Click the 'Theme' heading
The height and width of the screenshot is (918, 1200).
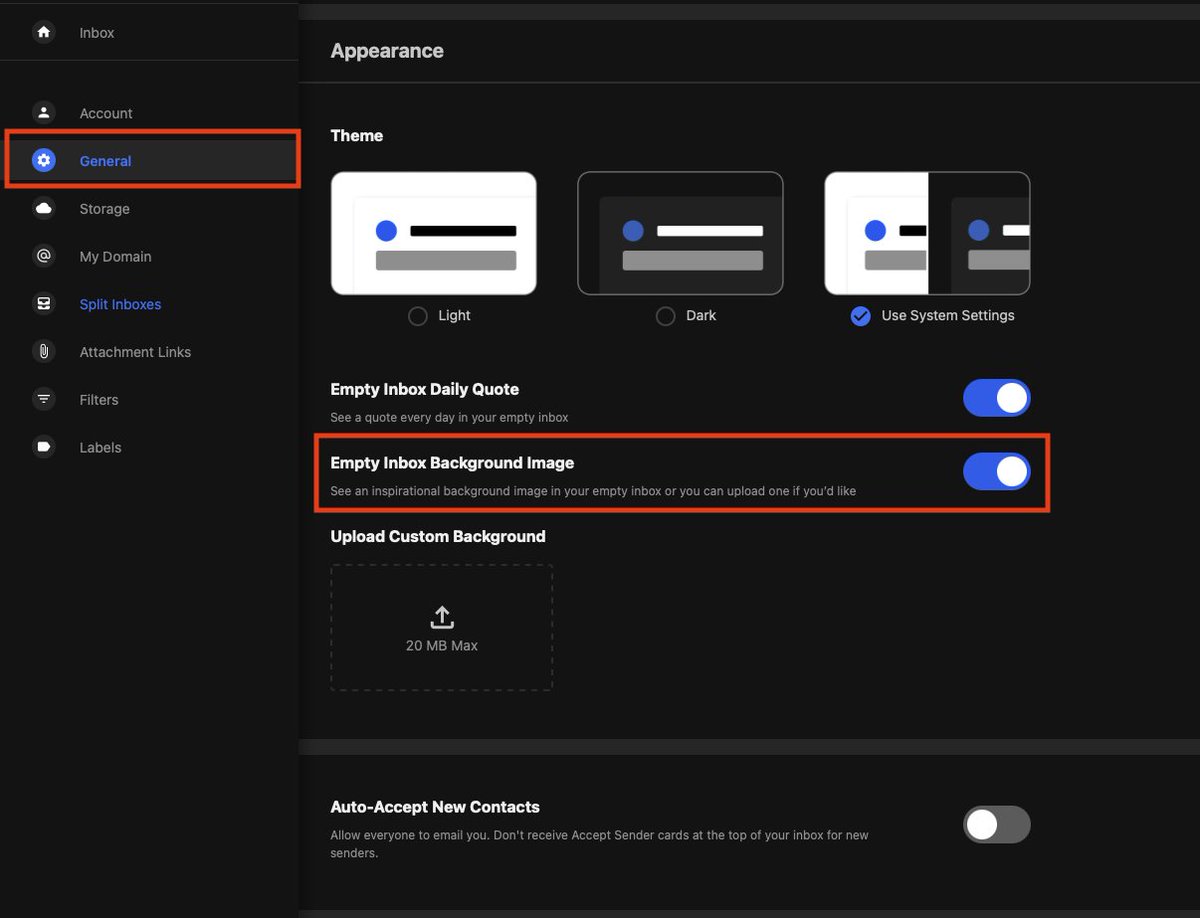357,135
